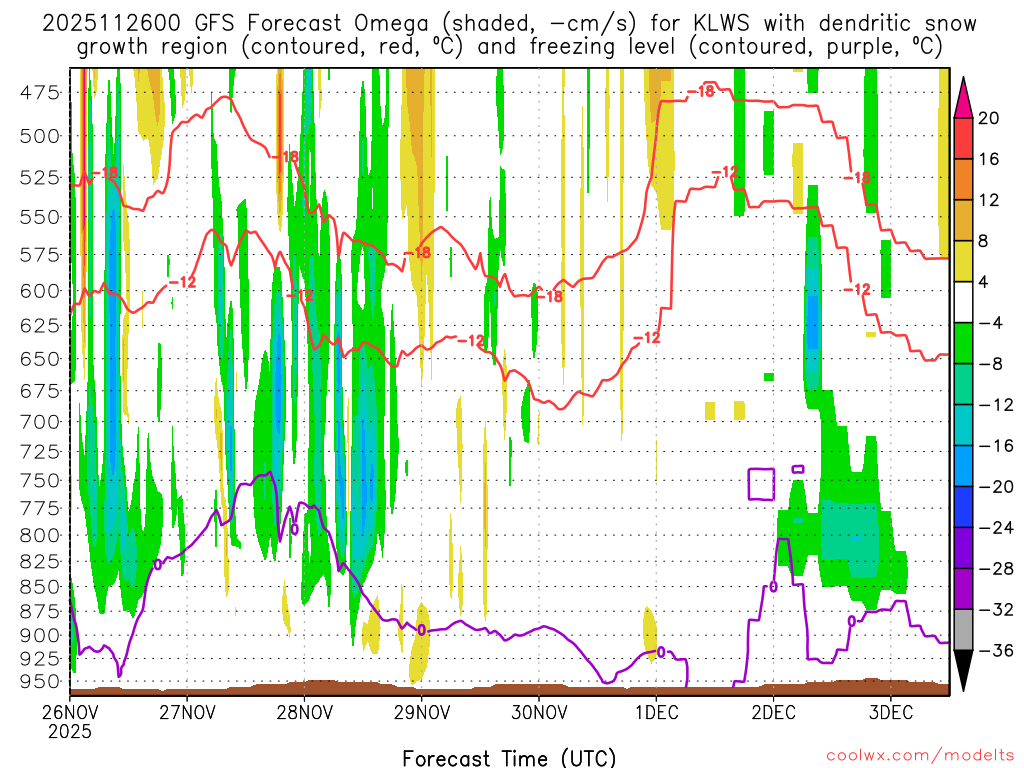Select the 750 pressure level label

coord(40,481)
